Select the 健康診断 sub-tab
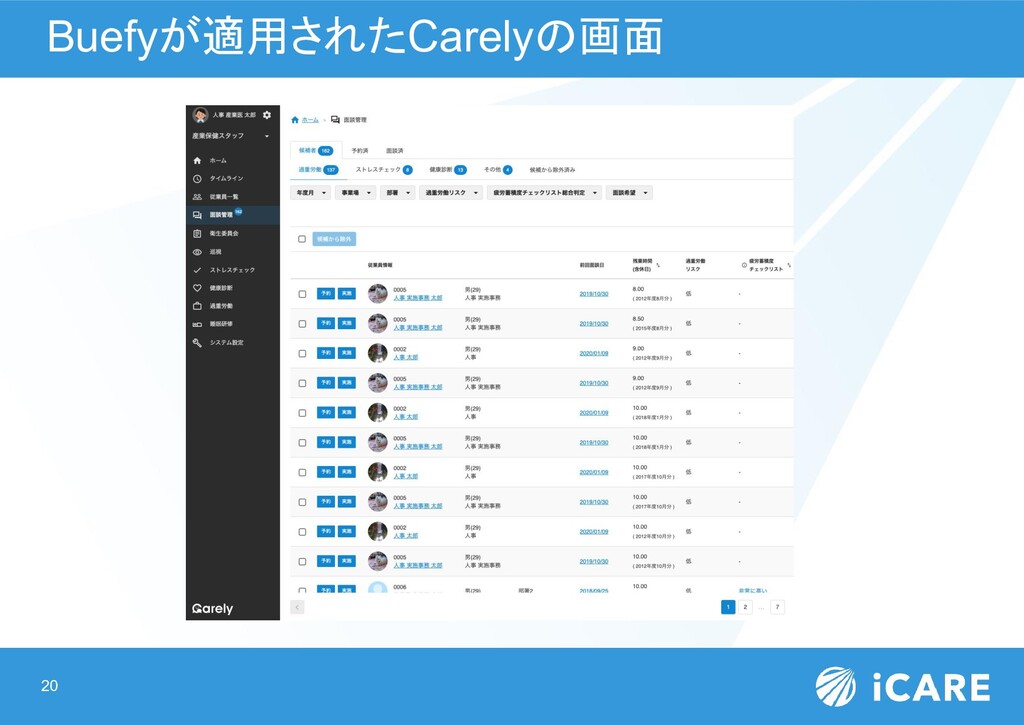Viewport: 1024px width, 725px height. pos(448,170)
